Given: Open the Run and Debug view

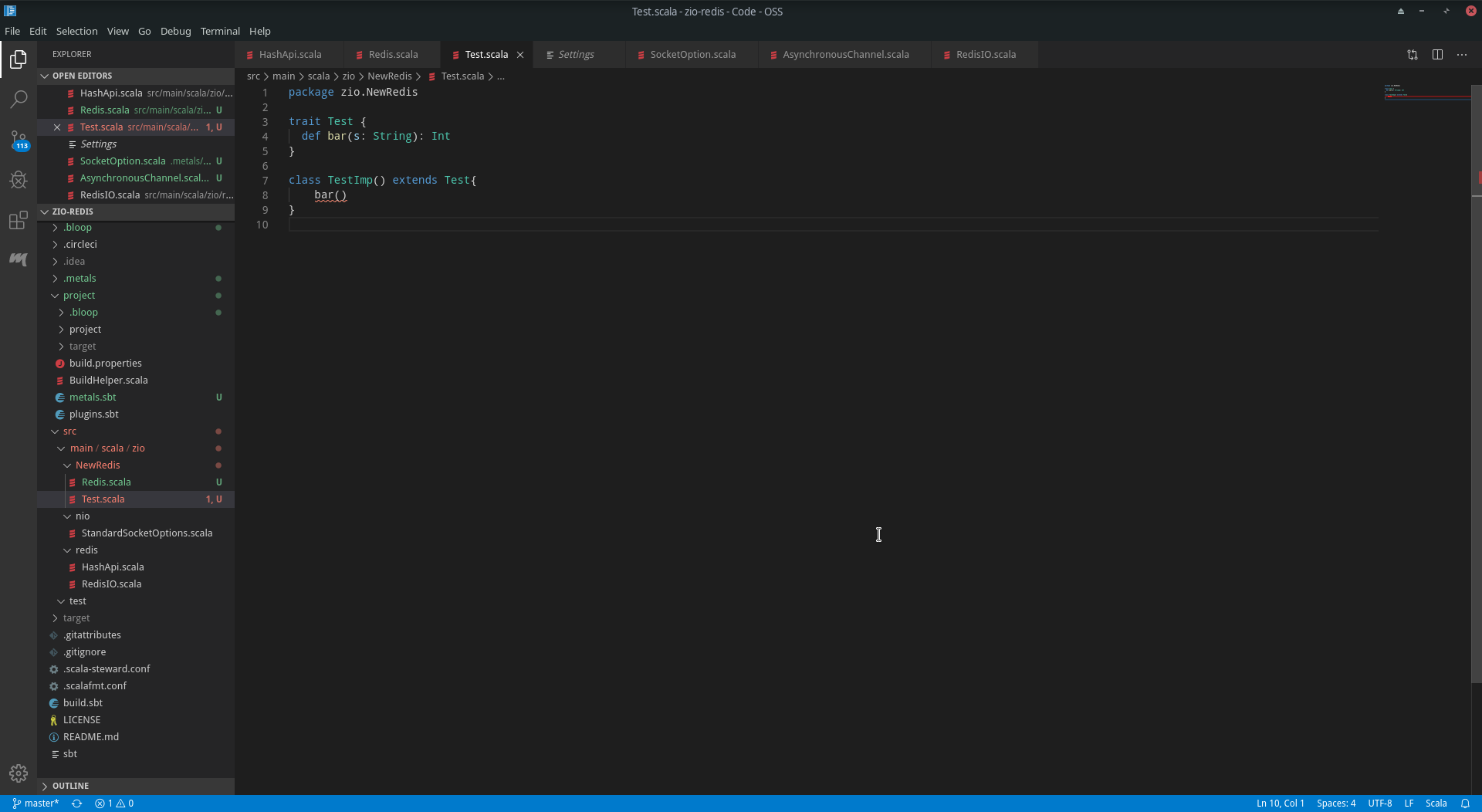Looking at the screenshot, I should 19,180.
